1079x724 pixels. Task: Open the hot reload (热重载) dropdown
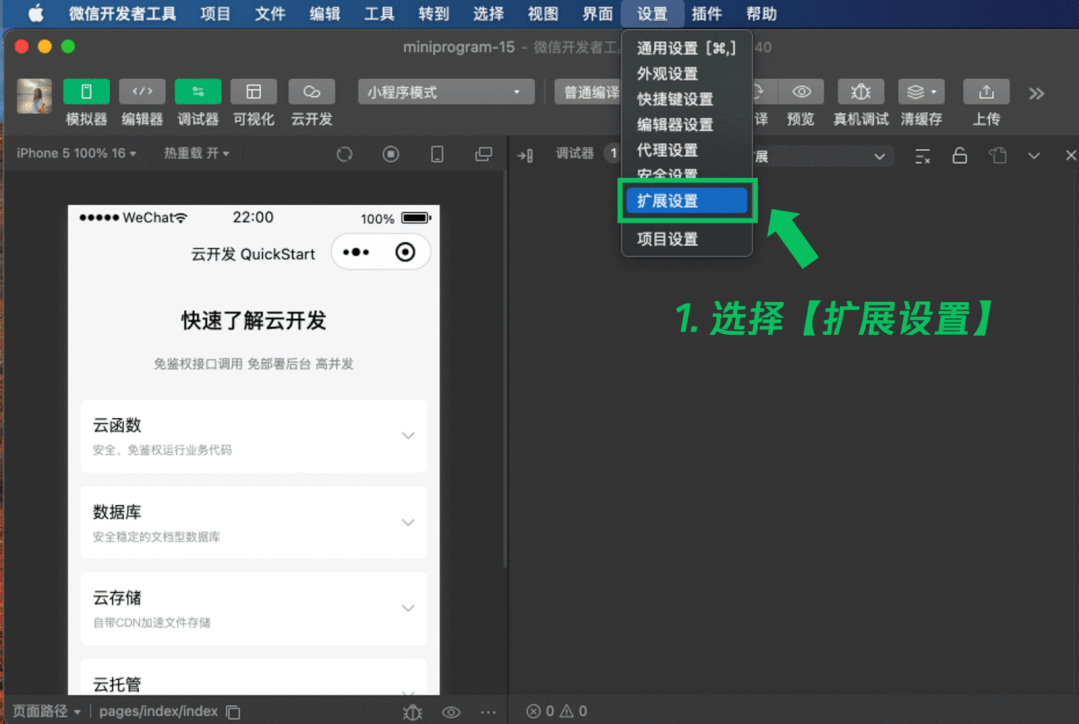(x=196, y=153)
